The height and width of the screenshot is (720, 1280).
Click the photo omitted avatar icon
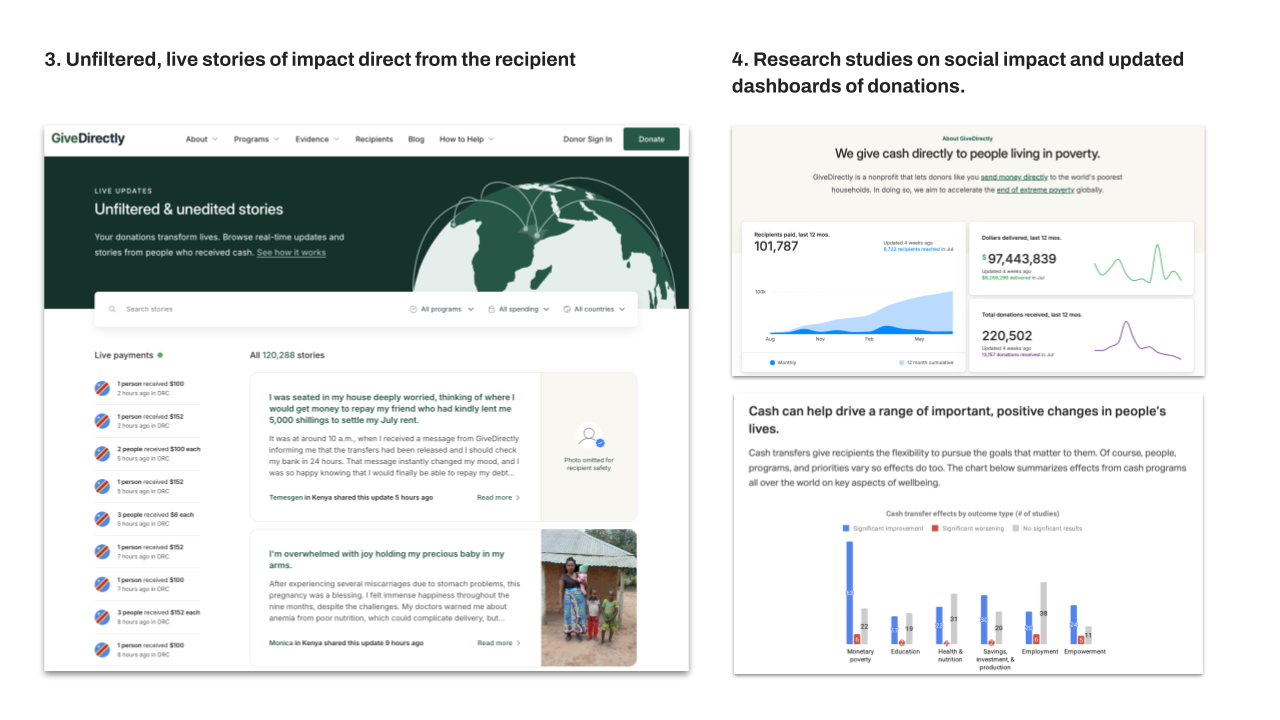click(x=589, y=437)
